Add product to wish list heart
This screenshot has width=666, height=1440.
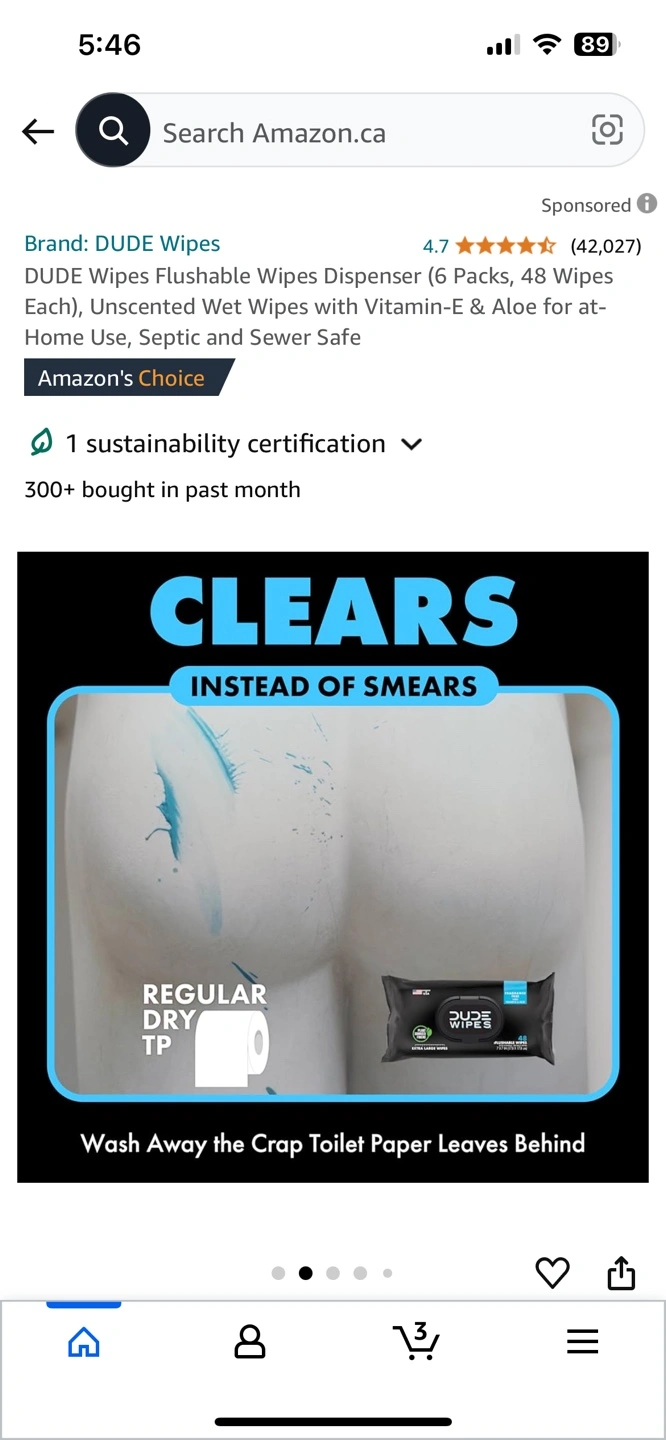pyautogui.click(x=552, y=1272)
